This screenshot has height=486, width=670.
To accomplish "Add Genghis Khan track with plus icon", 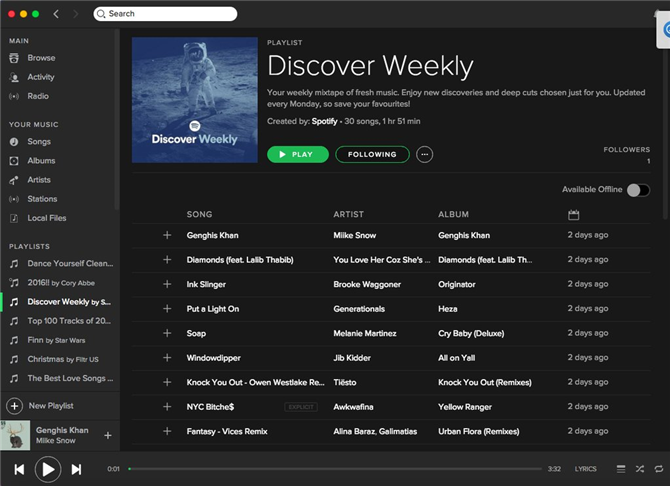I will [x=167, y=235].
